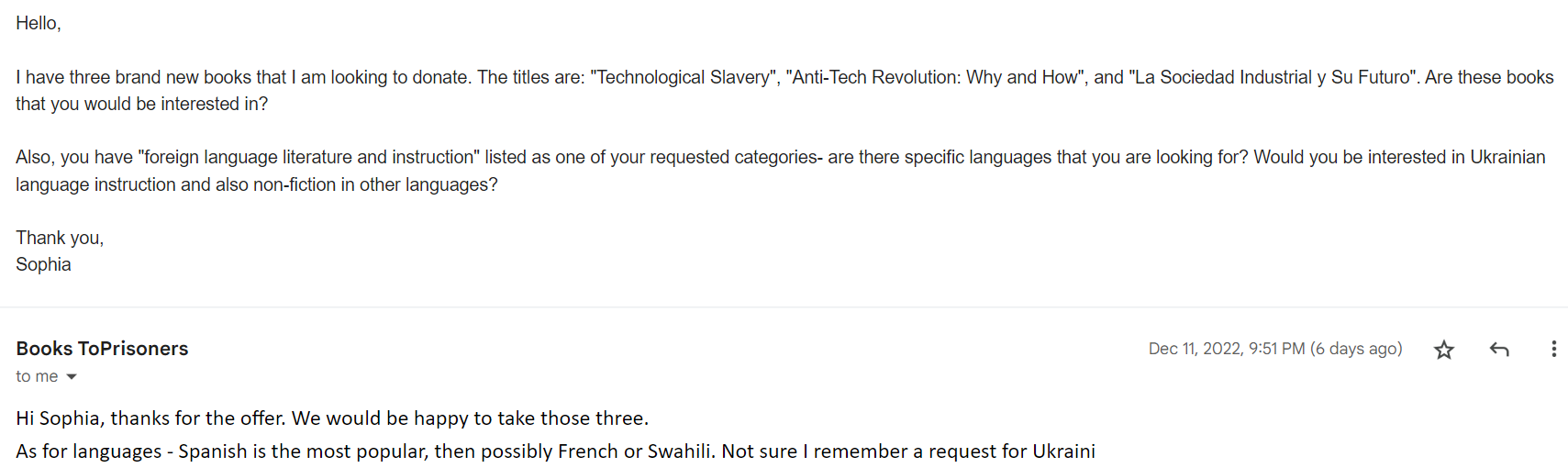Click "La Sociedad Industrial y Su Futuro" title
The width and height of the screenshot is (1568, 468).
(1272, 77)
